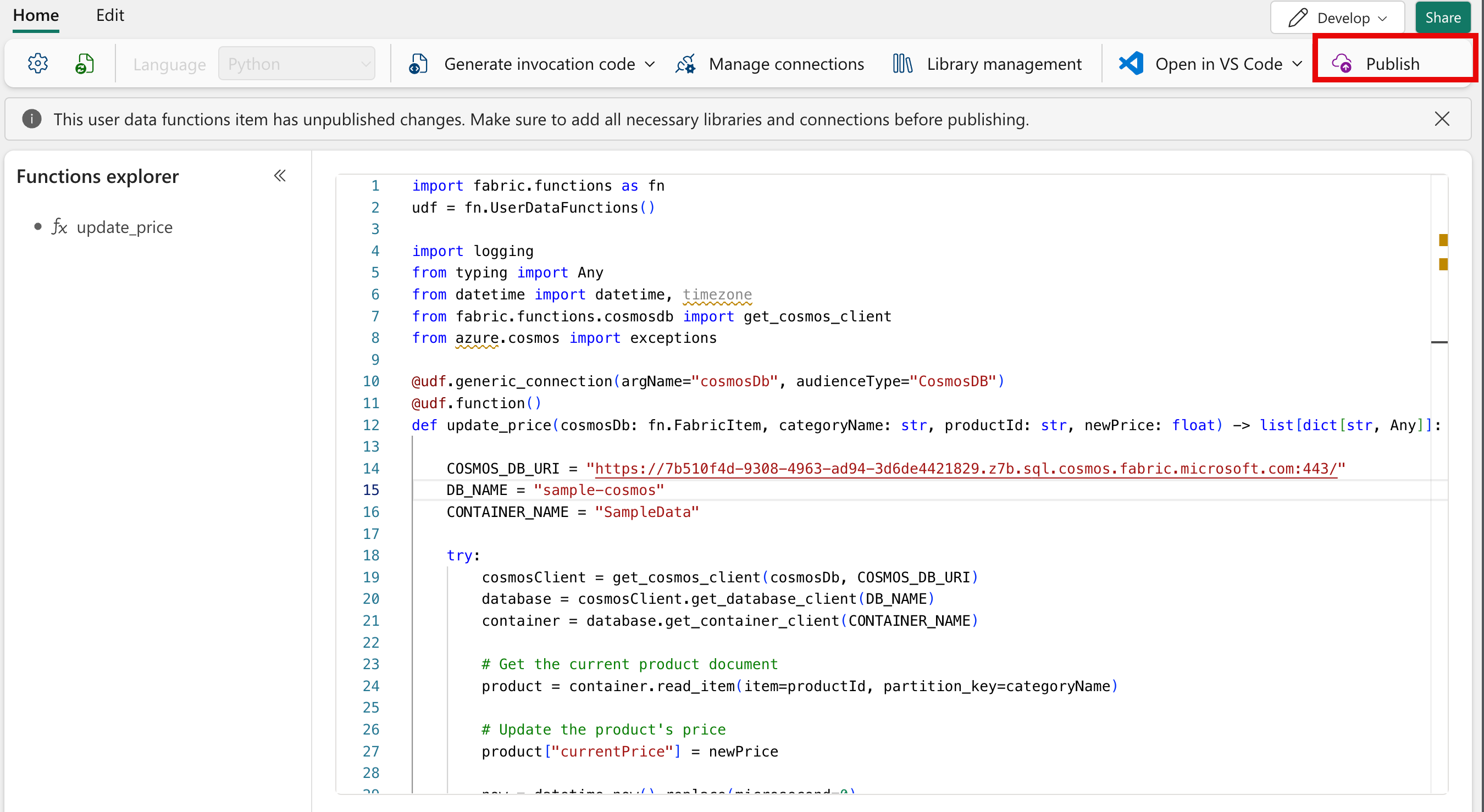This screenshot has width=1484, height=812.
Task: Click the second orange marker in the overview ruler
Action: point(1443,264)
